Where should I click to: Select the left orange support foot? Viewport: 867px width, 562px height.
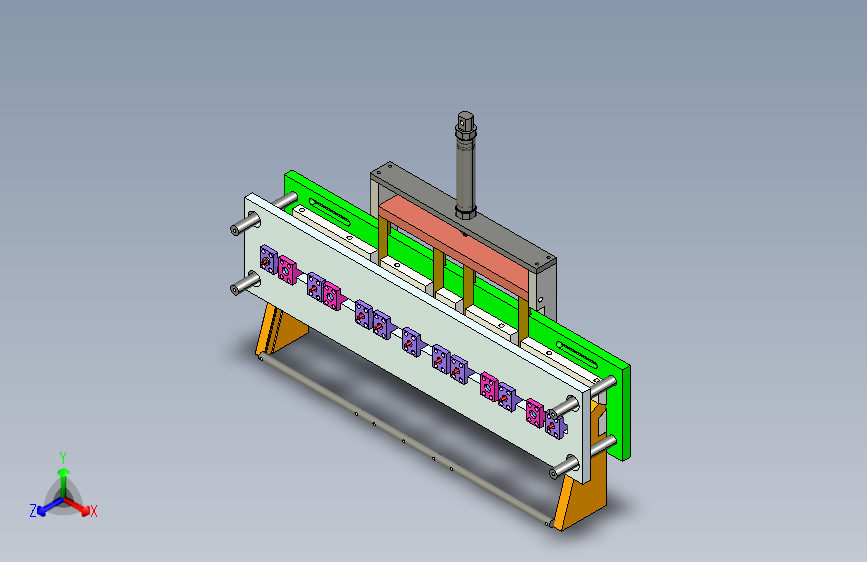281,331
